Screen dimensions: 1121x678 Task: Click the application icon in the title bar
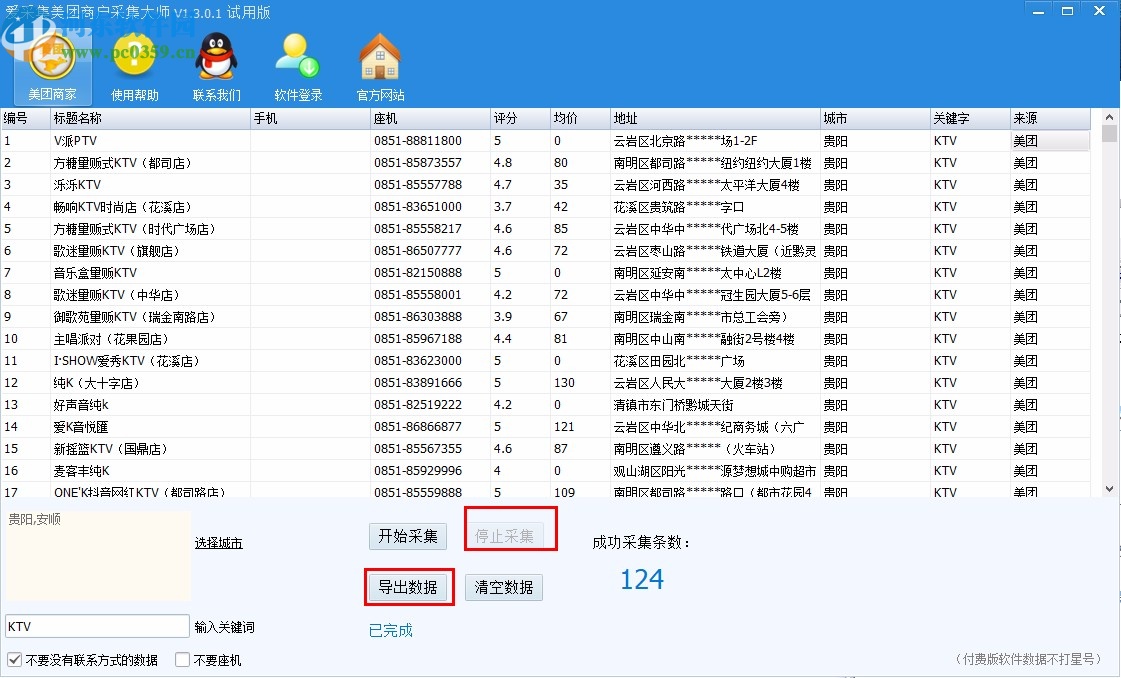click(10, 10)
